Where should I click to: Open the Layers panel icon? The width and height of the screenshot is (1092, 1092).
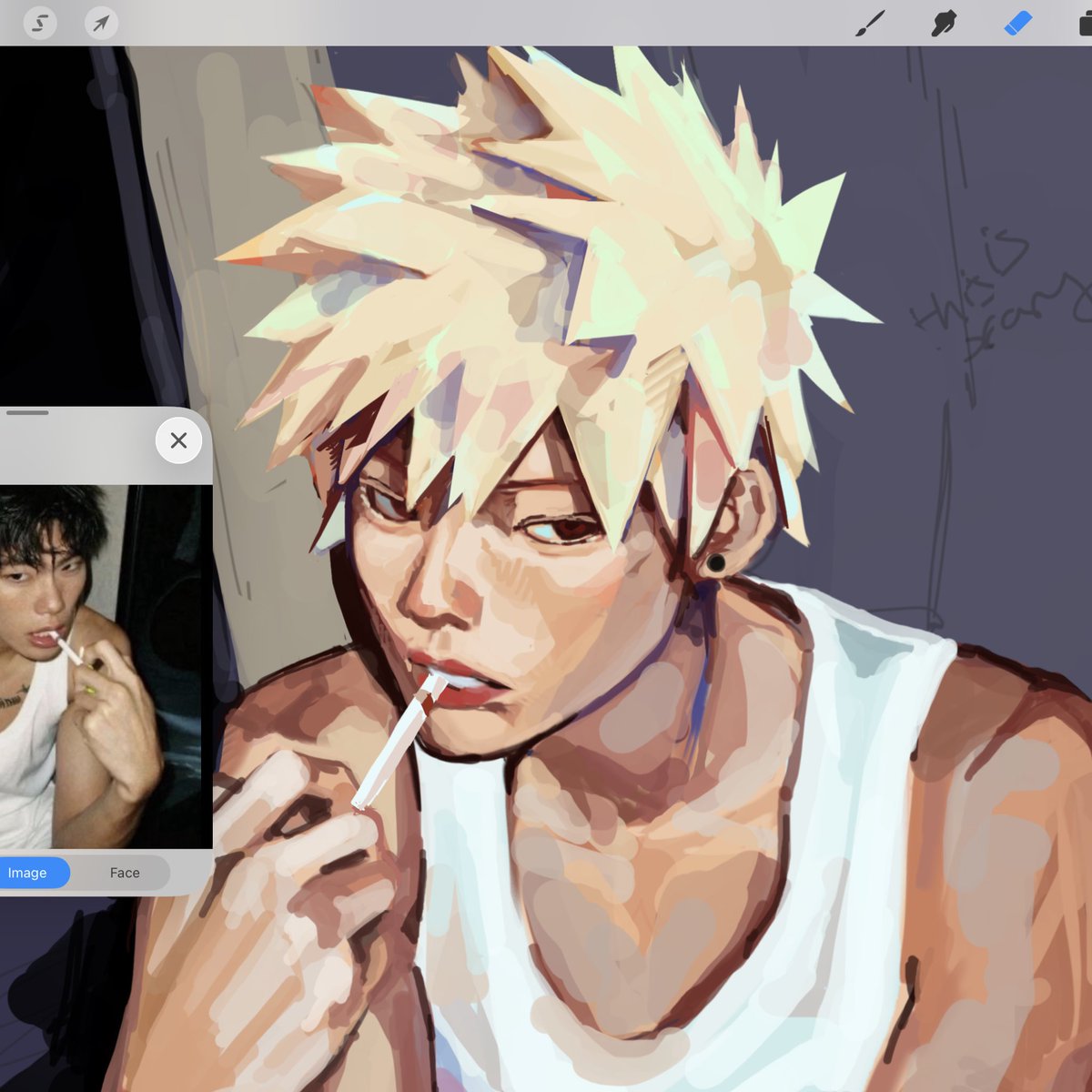coord(1085,23)
